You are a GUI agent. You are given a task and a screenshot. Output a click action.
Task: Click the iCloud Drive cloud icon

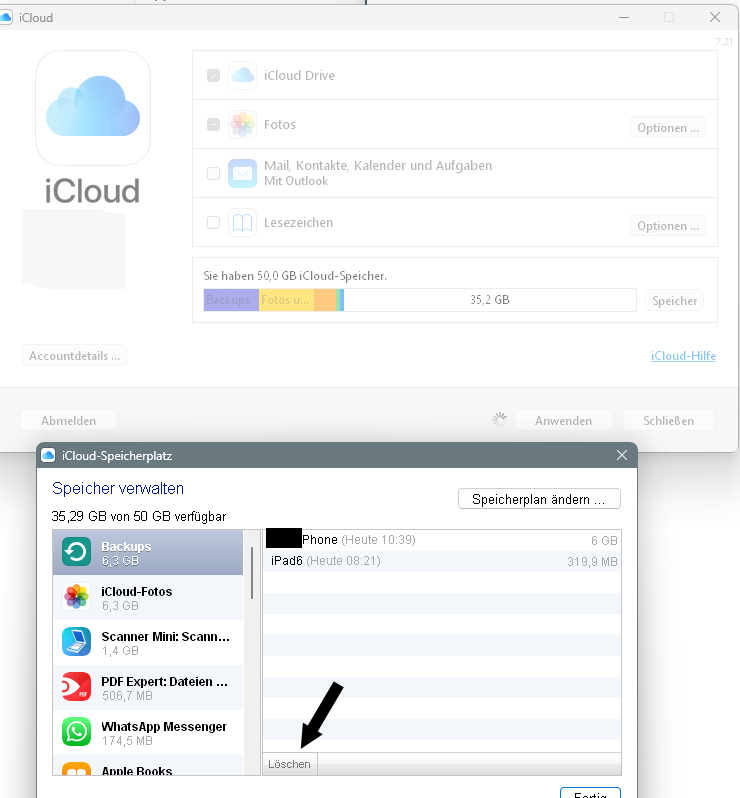tap(242, 75)
